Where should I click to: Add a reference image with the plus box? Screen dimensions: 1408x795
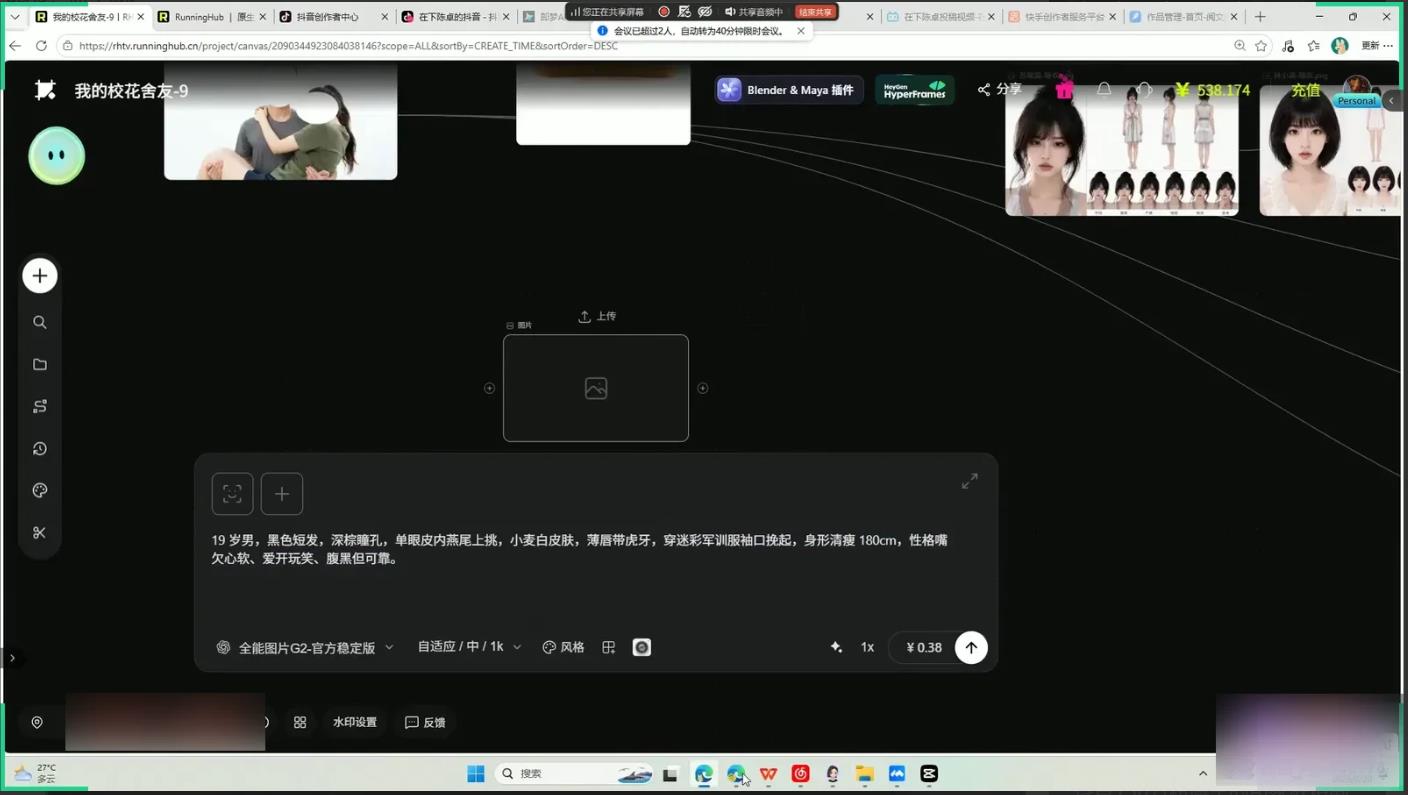pos(282,493)
